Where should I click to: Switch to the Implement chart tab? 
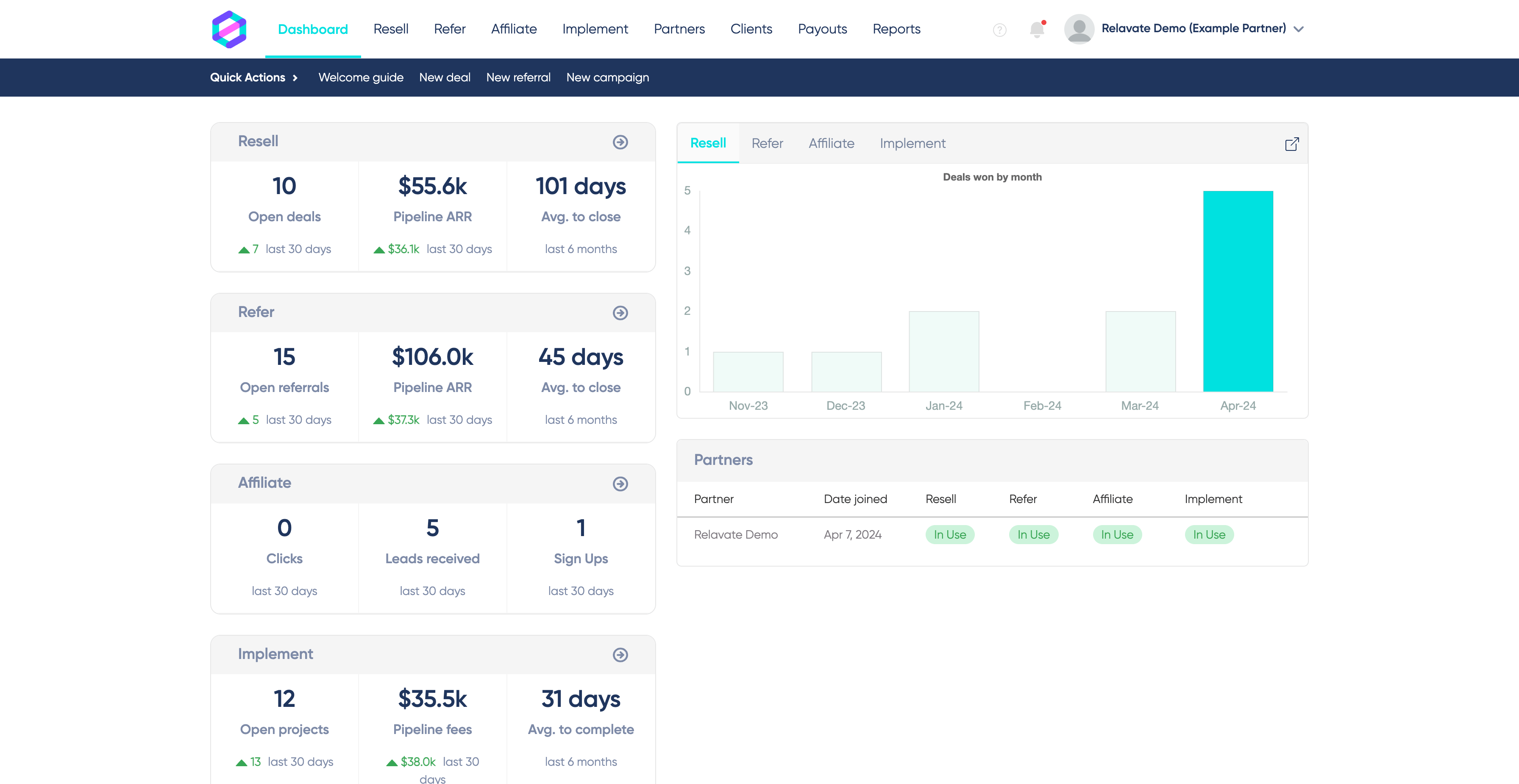click(x=912, y=143)
